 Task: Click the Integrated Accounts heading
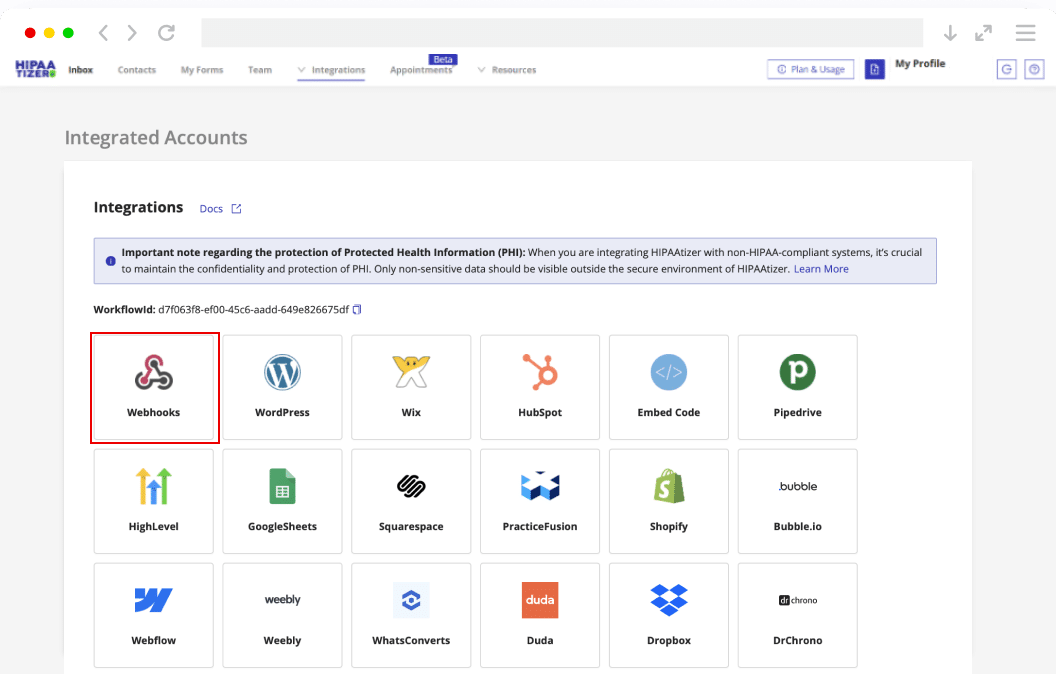pos(156,137)
